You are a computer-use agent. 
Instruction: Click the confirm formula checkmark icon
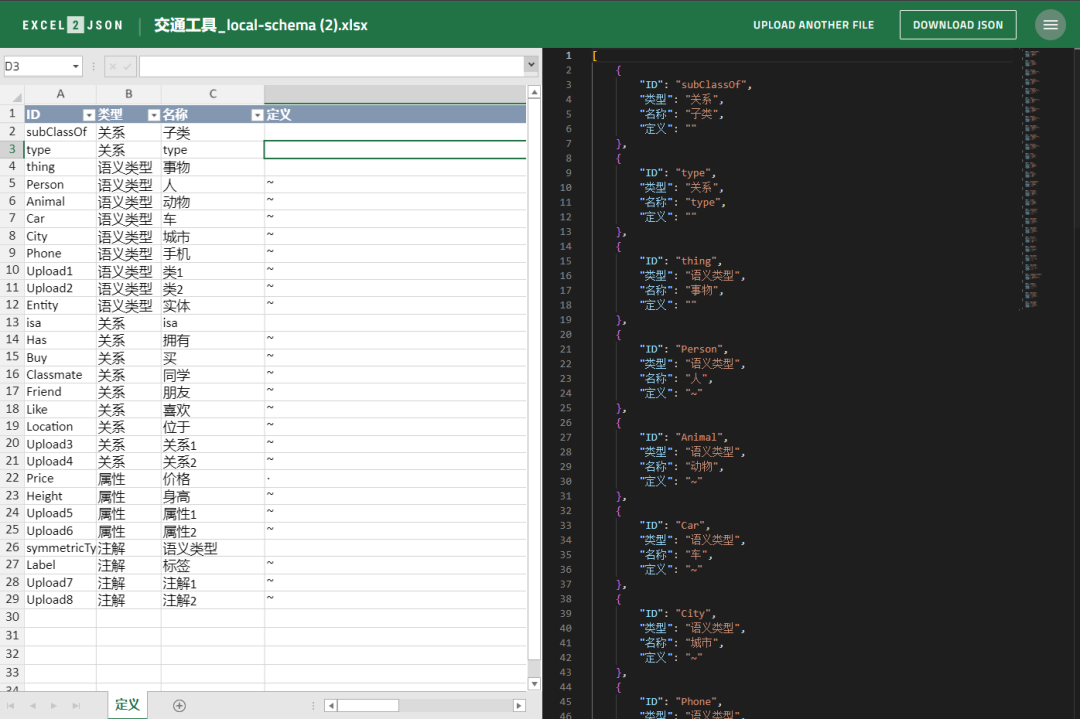[x=127, y=66]
